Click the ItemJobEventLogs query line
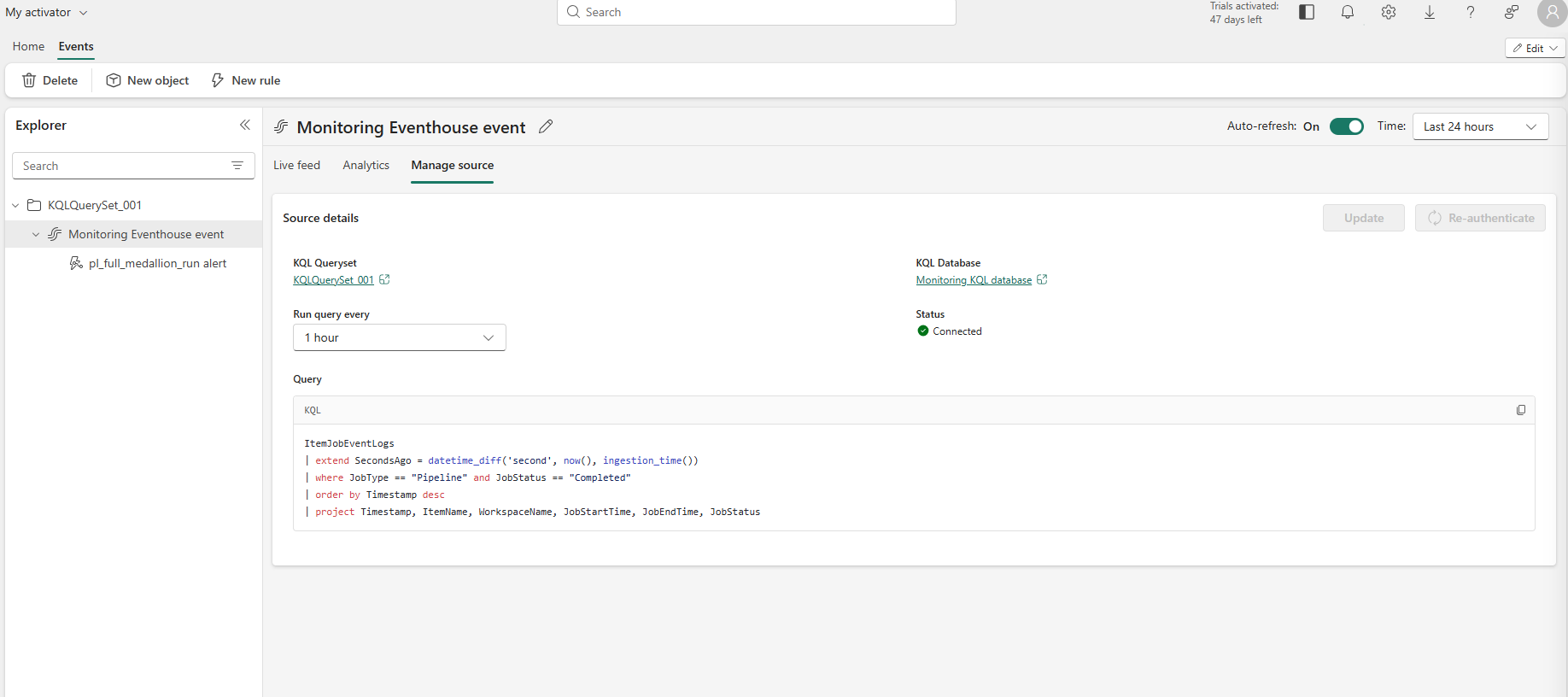 coord(349,443)
